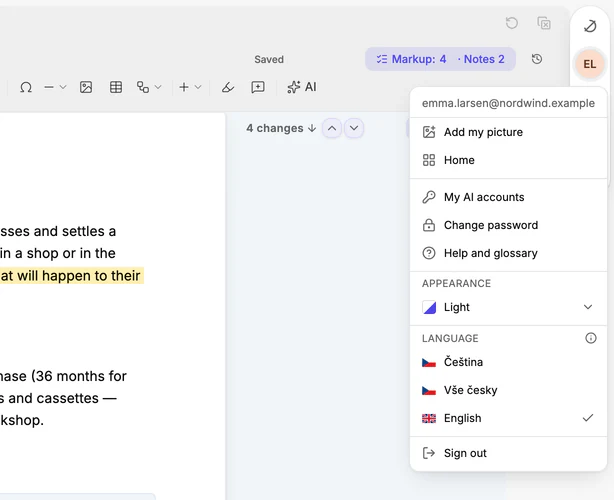Add a comment note icon

(x=258, y=87)
